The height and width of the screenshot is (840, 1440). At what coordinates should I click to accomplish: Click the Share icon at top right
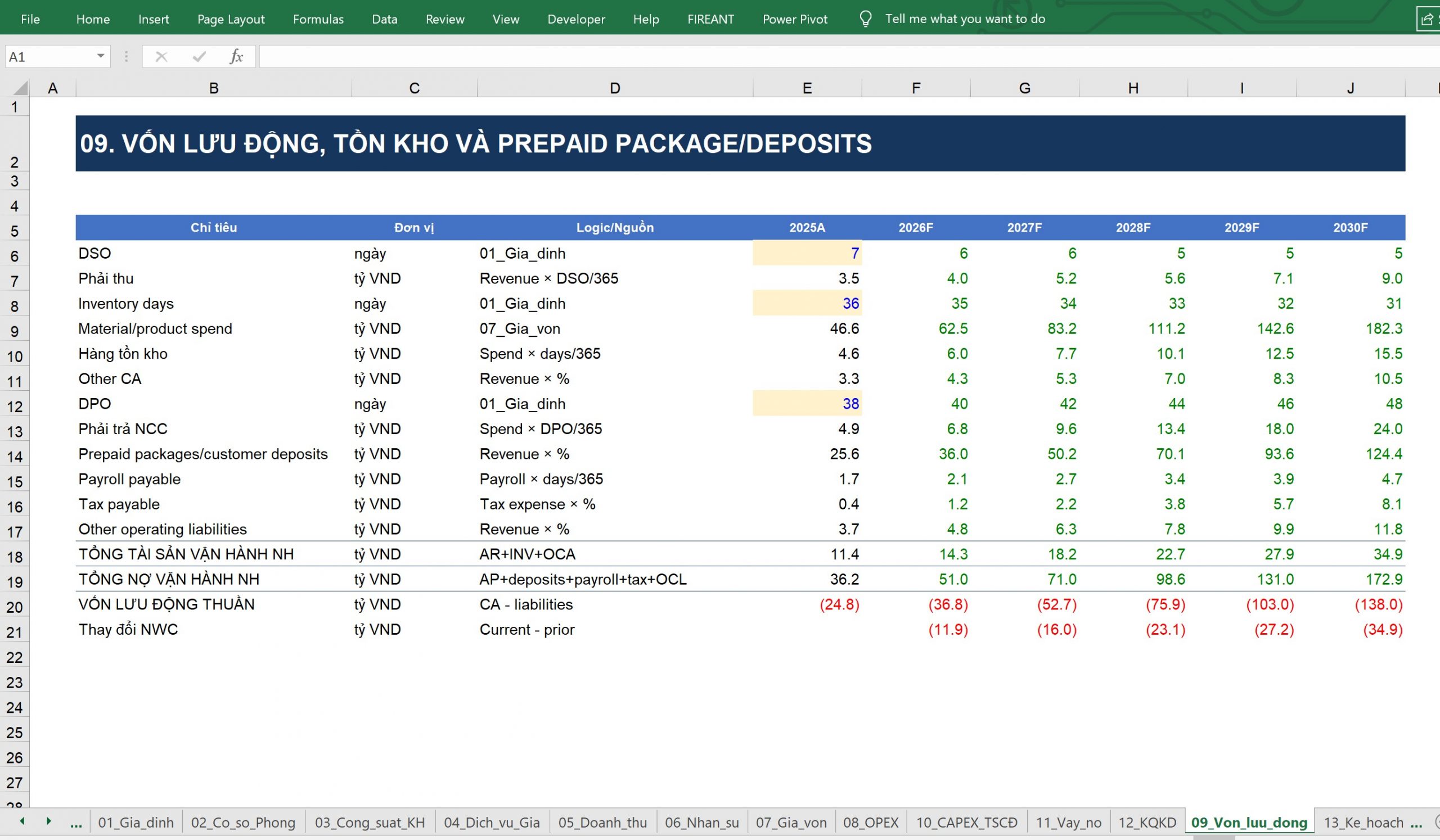tap(1427, 20)
